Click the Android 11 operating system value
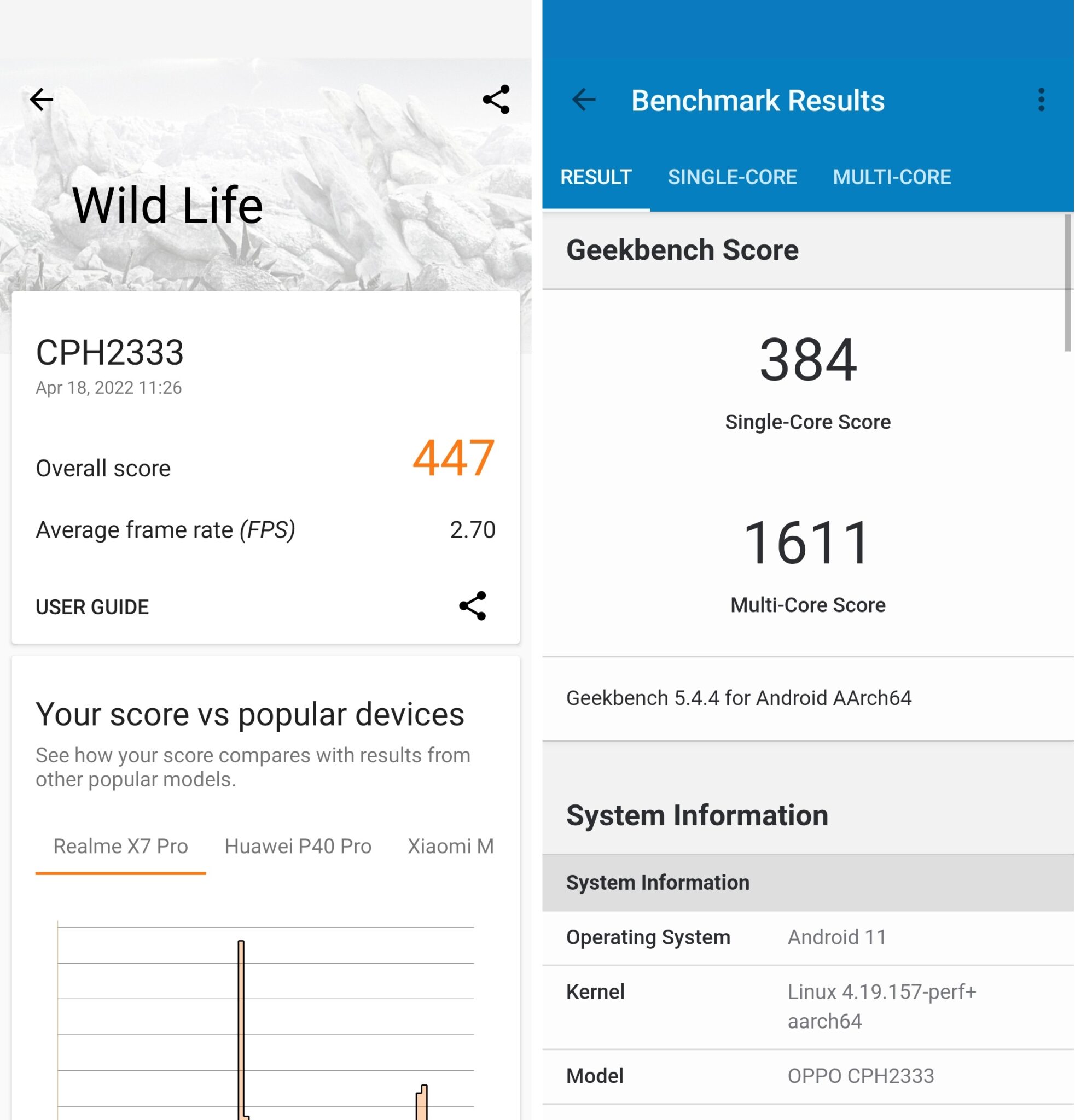Screen dimensions: 1075x1120 point(836,937)
